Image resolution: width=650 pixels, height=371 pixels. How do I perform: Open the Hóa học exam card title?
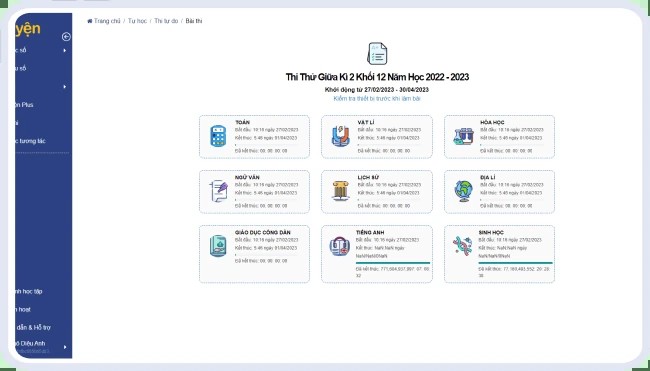(492, 122)
